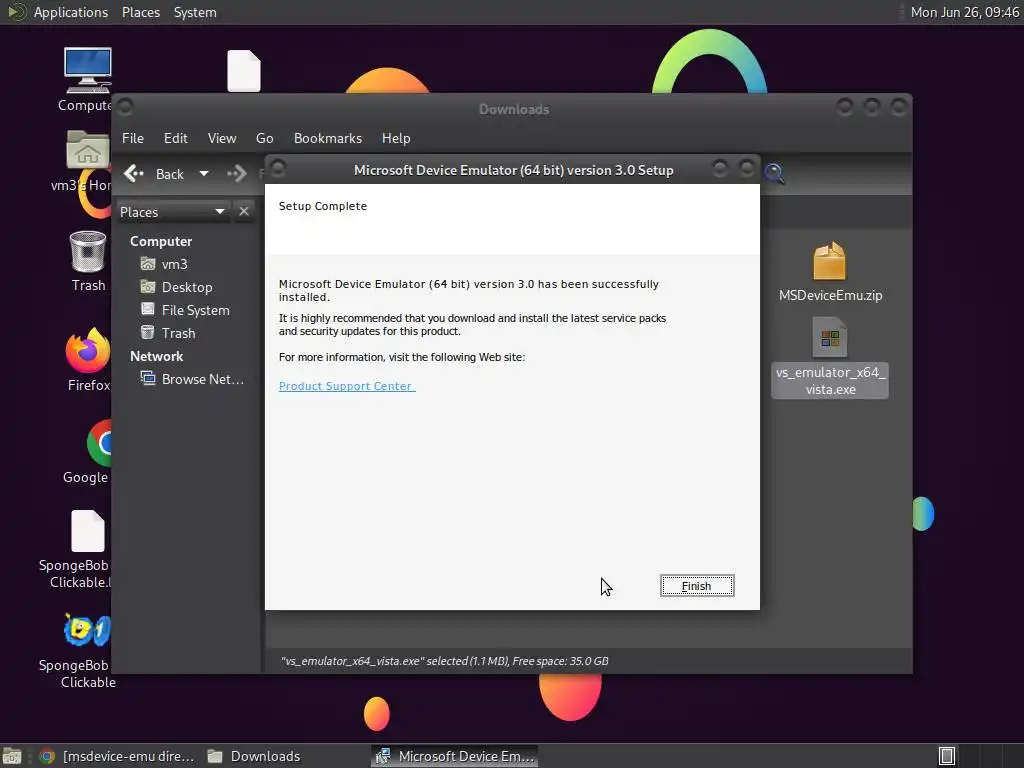Click the Finish button in the setup dialog
The height and width of the screenshot is (768, 1024).
697,586
